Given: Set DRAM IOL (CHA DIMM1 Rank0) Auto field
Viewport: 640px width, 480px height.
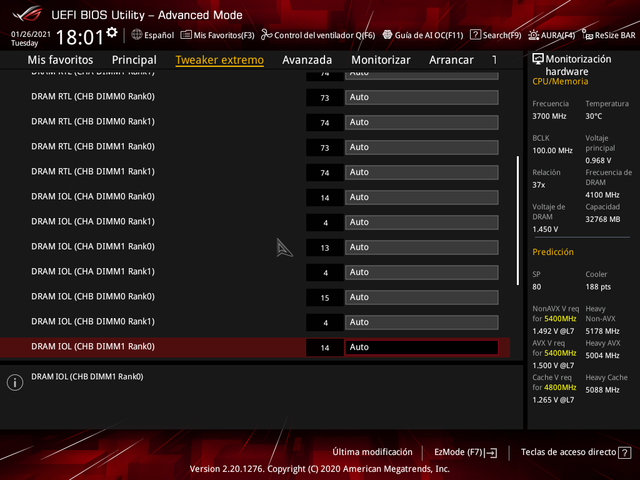Looking at the screenshot, I should point(422,247).
